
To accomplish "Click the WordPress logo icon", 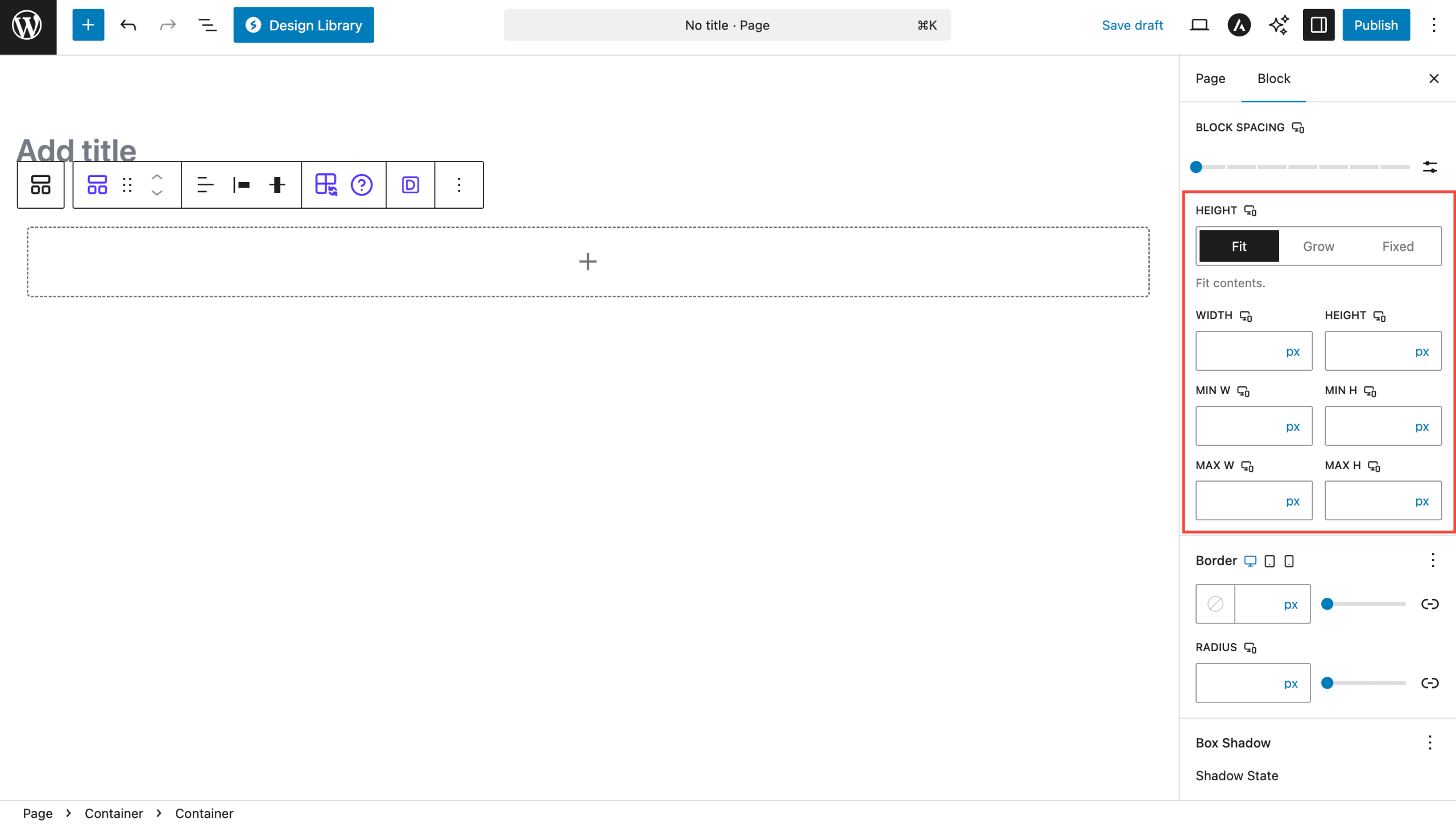I will [27, 26].
